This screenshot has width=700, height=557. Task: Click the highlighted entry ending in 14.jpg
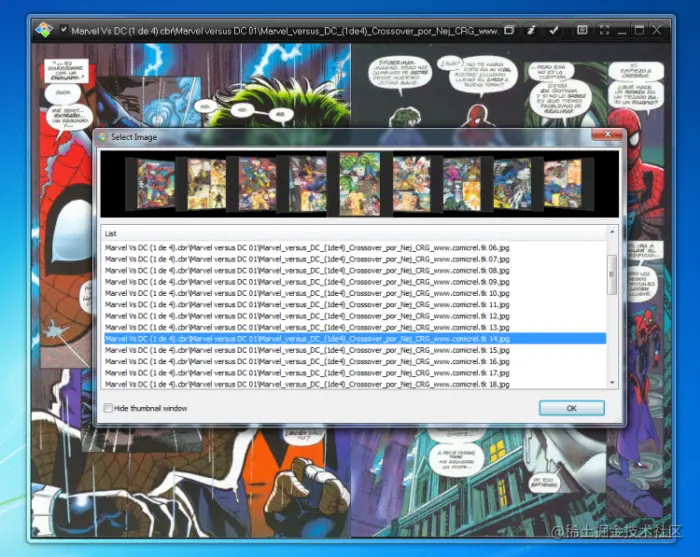pyautogui.click(x=354, y=339)
